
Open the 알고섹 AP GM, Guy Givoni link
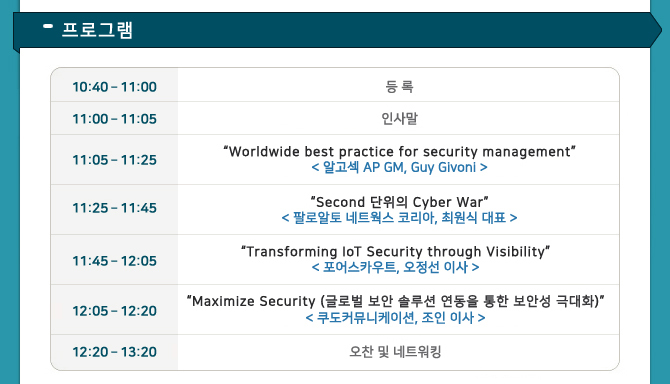399,167
